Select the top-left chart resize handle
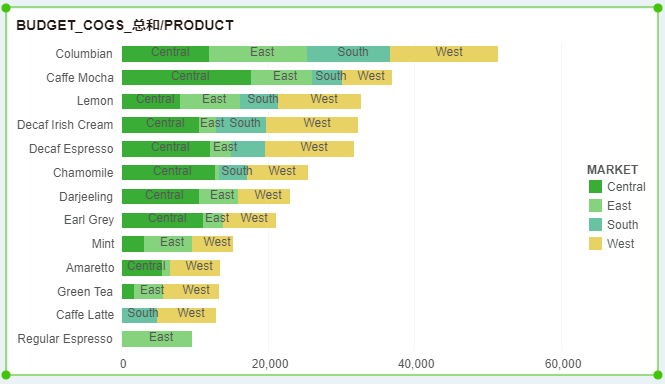Image resolution: width=665 pixels, height=384 pixels. (6, 8)
